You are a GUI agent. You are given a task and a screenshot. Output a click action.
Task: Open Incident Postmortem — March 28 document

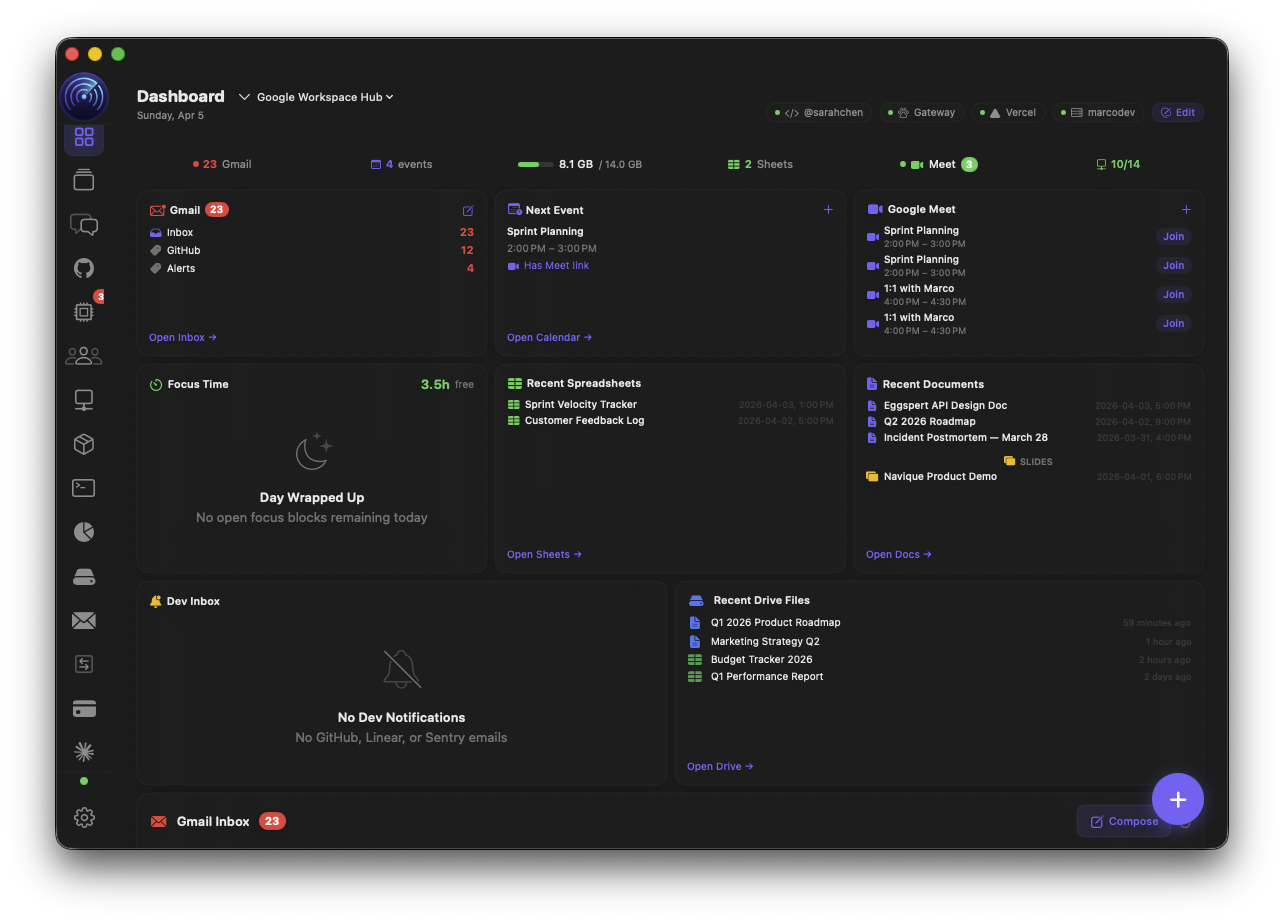(x=1029, y=438)
